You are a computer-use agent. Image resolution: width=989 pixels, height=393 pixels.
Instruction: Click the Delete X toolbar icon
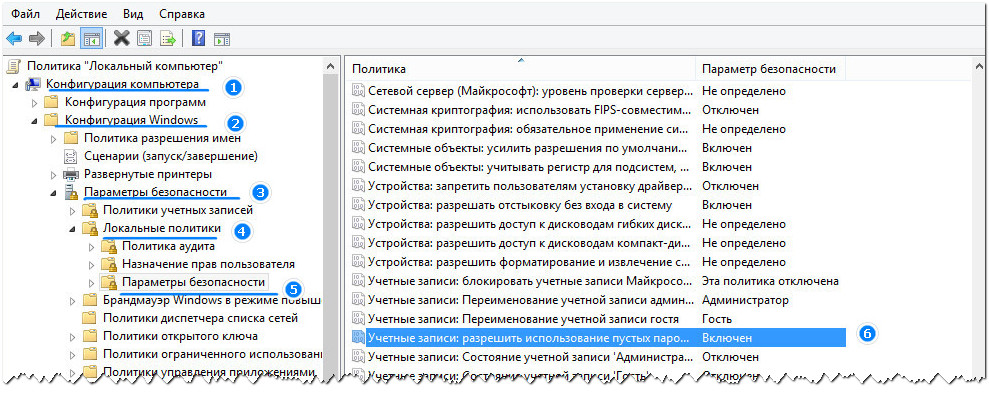point(122,38)
